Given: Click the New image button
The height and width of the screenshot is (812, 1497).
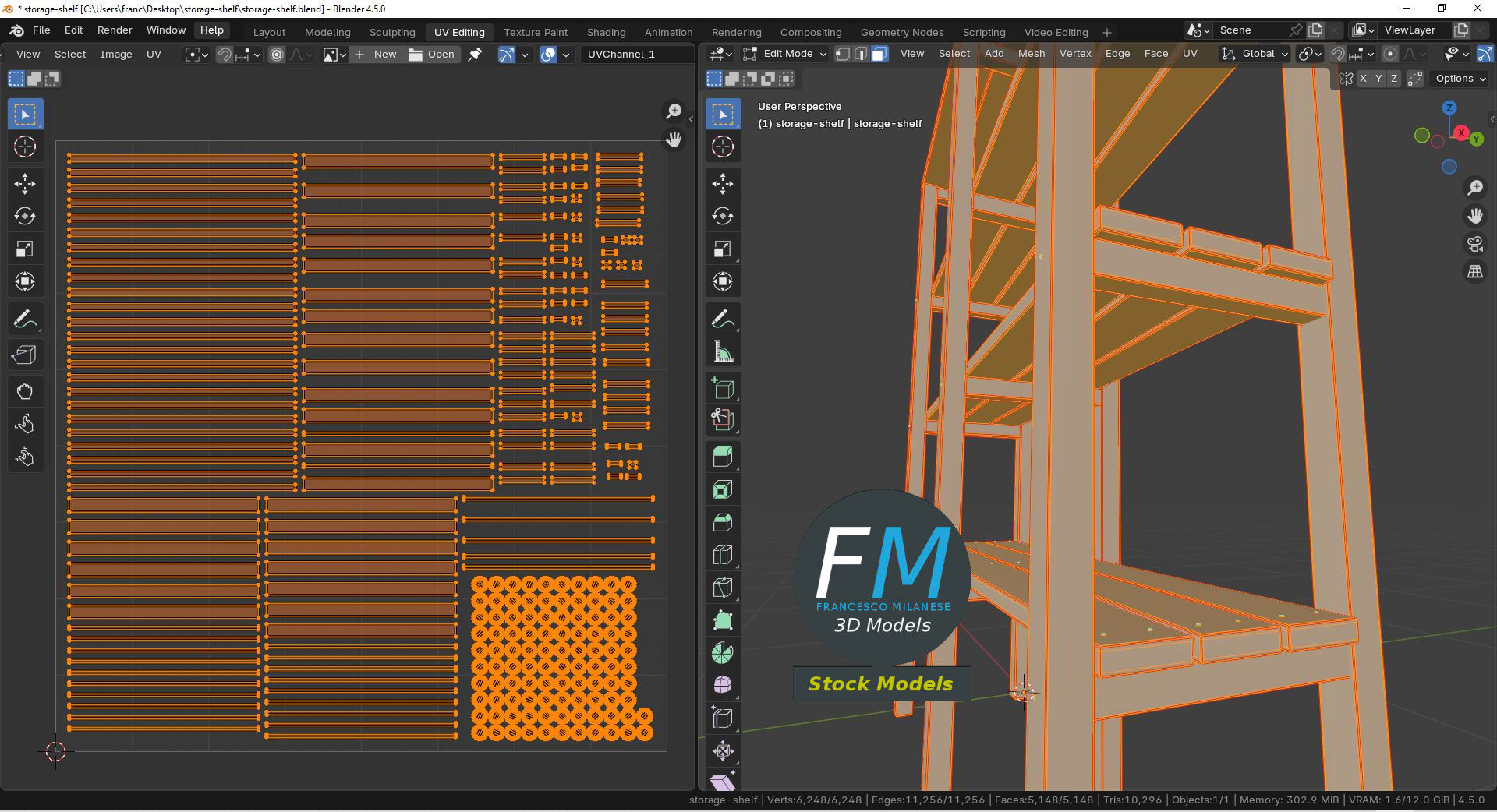Looking at the screenshot, I should click(376, 55).
